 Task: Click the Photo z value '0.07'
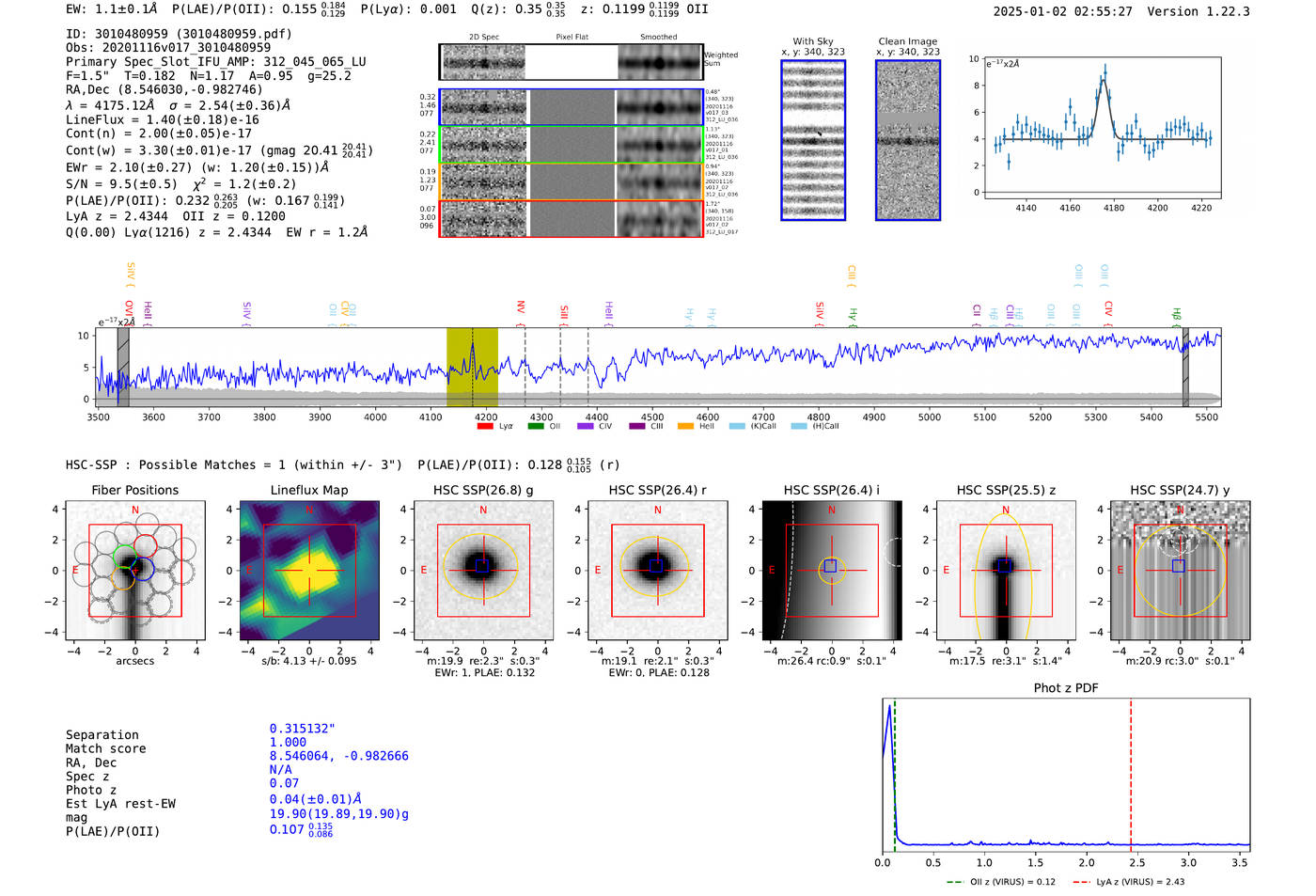(x=285, y=783)
